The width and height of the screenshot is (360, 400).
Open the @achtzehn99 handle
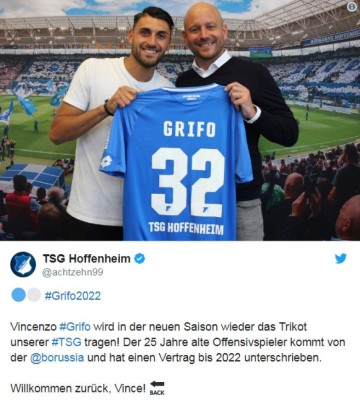(73, 272)
